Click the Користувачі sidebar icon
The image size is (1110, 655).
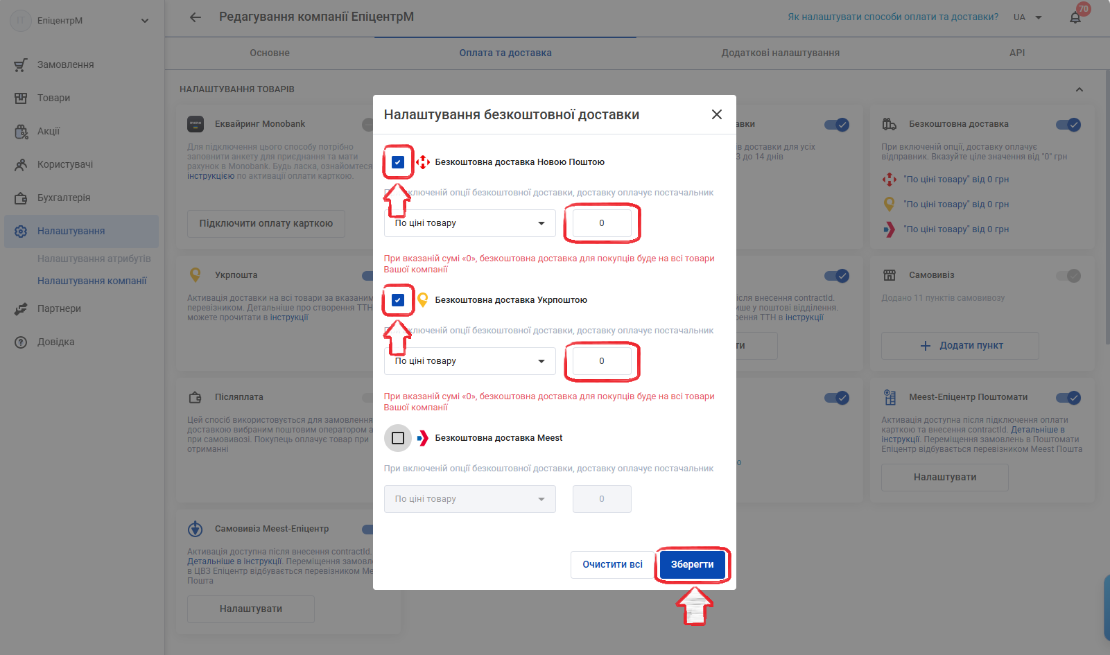[x=21, y=164]
